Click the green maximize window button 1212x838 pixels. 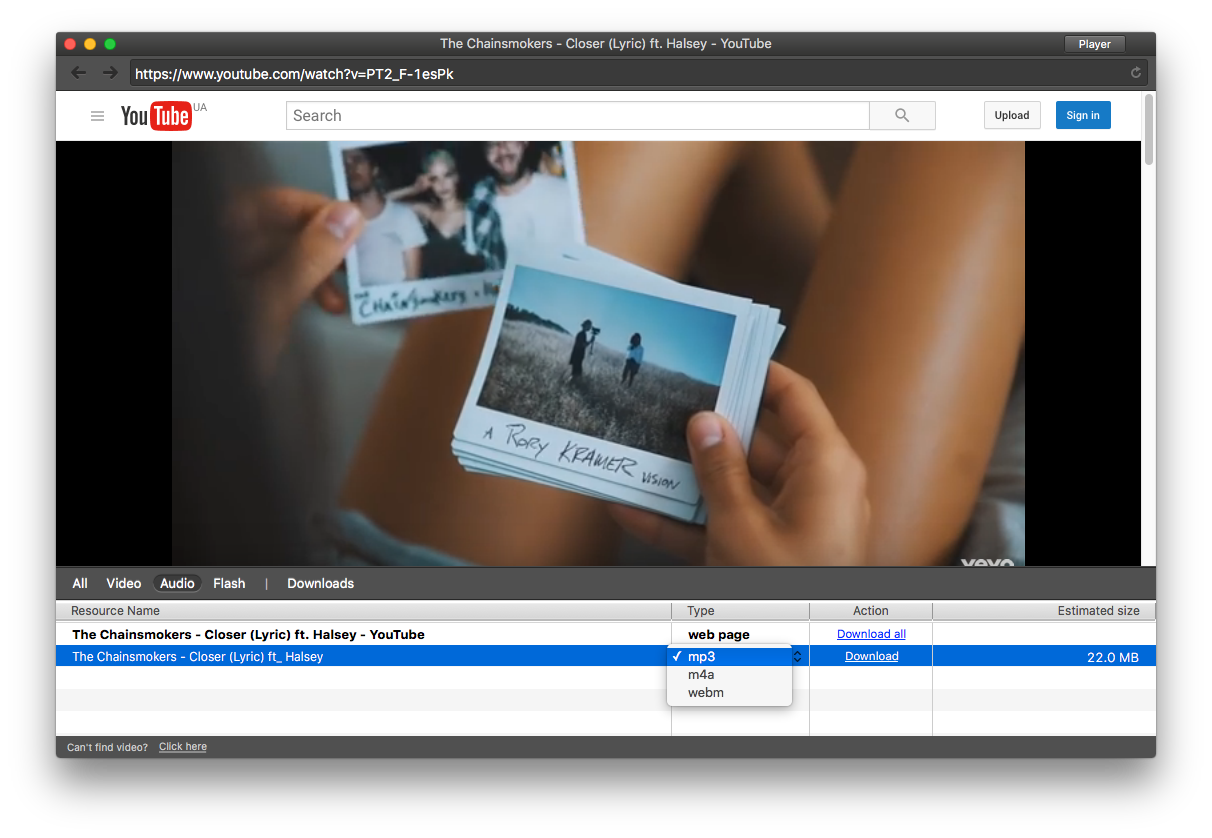(x=110, y=44)
